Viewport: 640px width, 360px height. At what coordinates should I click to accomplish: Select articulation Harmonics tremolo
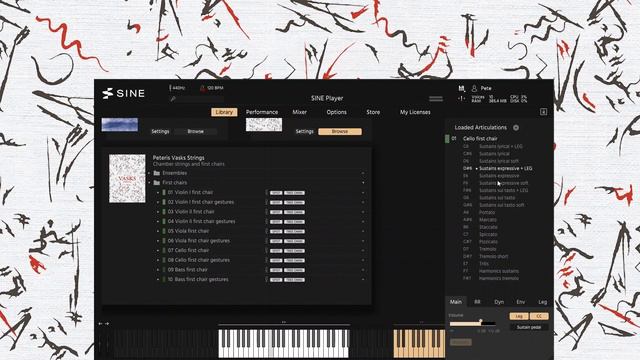pyautogui.click(x=499, y=278)
